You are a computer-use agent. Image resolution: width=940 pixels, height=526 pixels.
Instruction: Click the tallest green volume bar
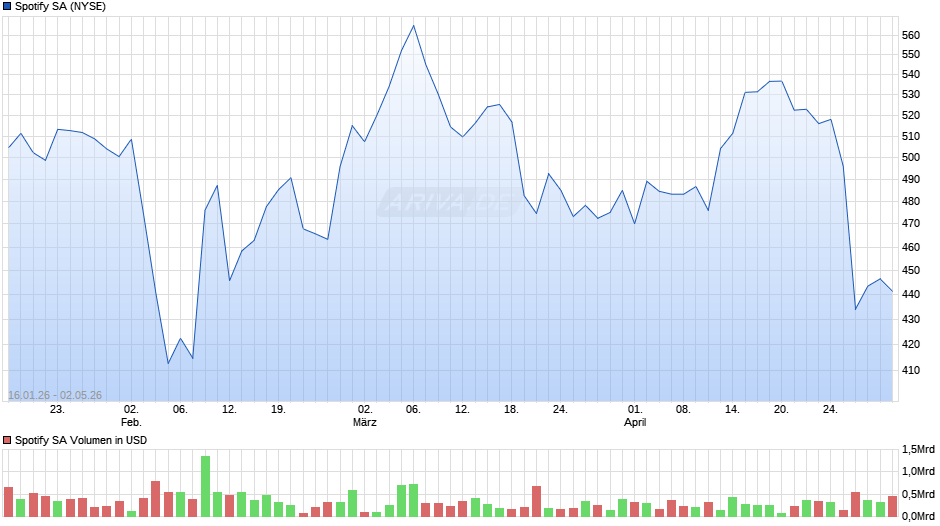tap(205, 486)
